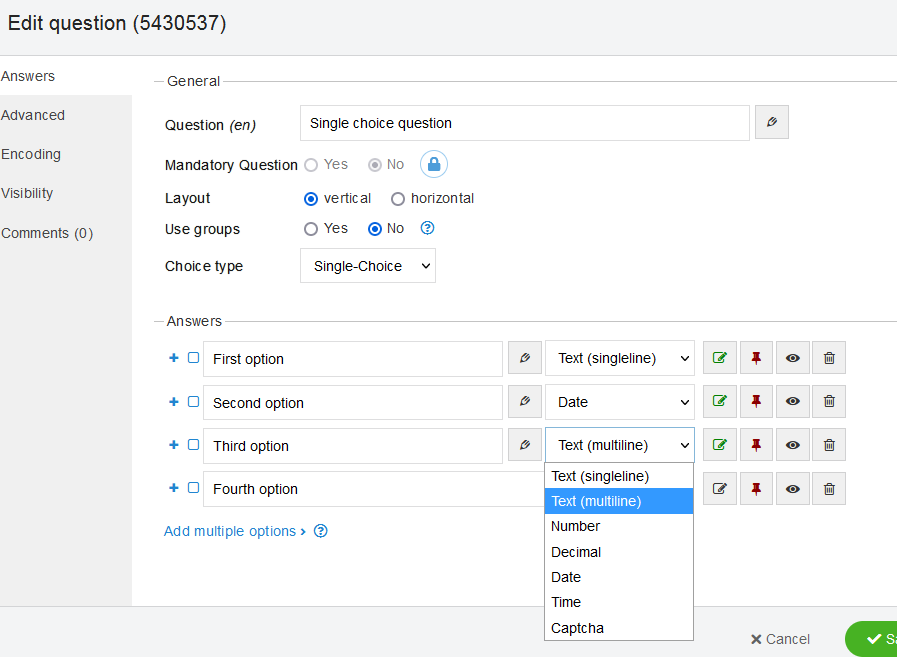897x657 pixels.
Task: Toggle the eye icon for First option
Action: (792, 358)
